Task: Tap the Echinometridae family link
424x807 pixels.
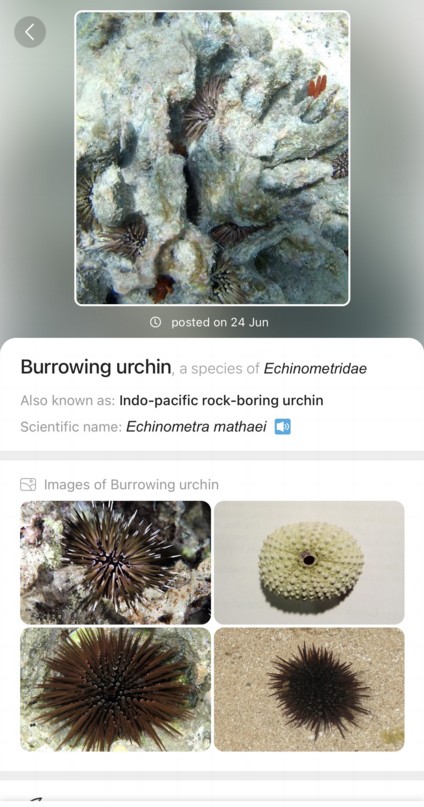Action: 315,369
